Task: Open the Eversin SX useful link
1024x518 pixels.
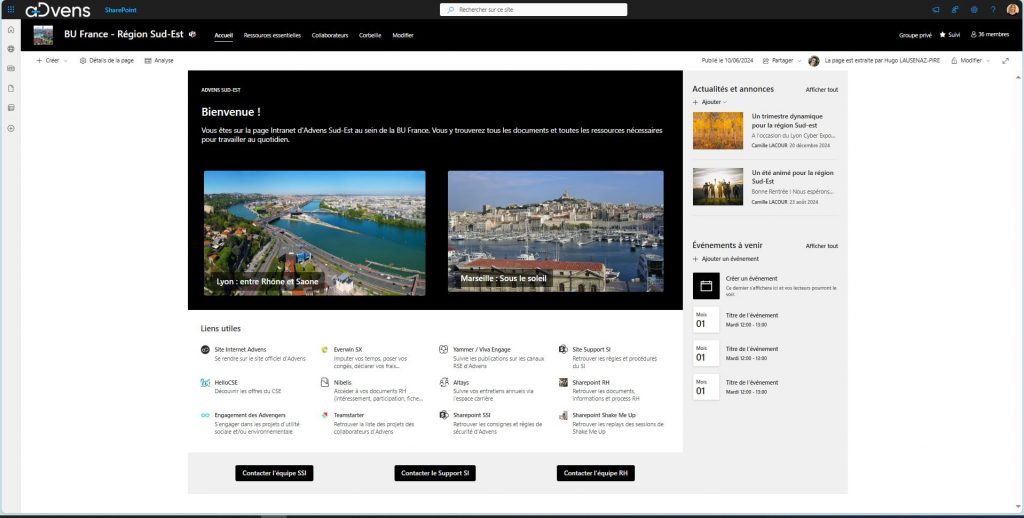Action: [x=349, y=349]
